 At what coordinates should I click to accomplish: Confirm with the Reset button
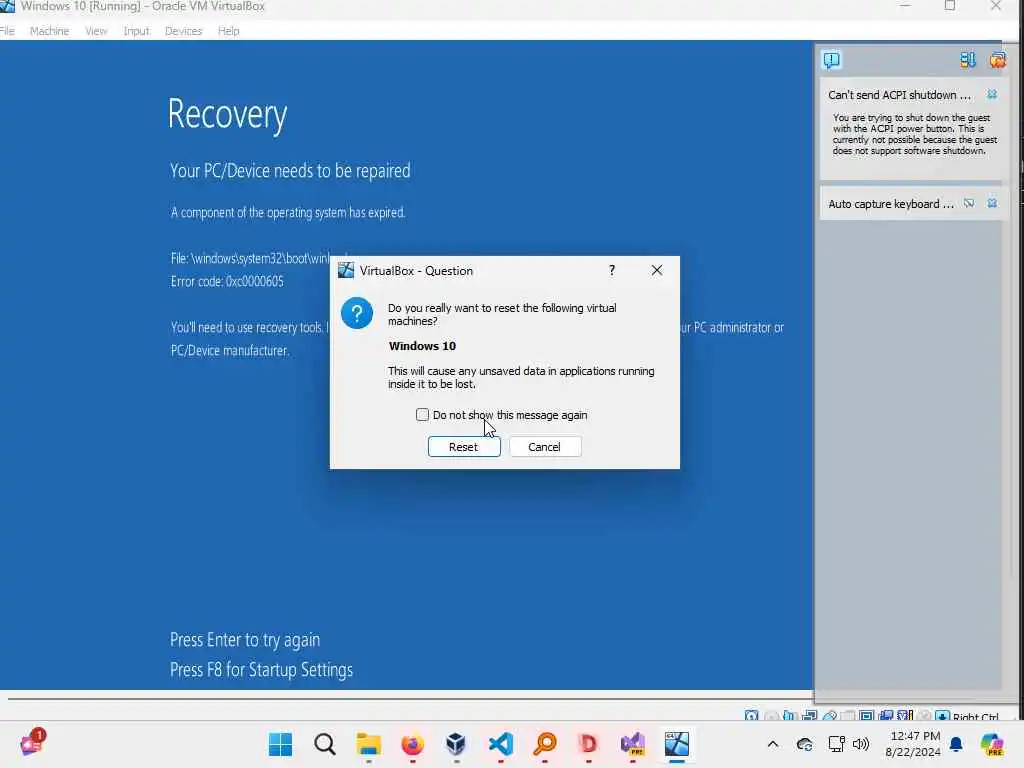click(x=464, y=447)
